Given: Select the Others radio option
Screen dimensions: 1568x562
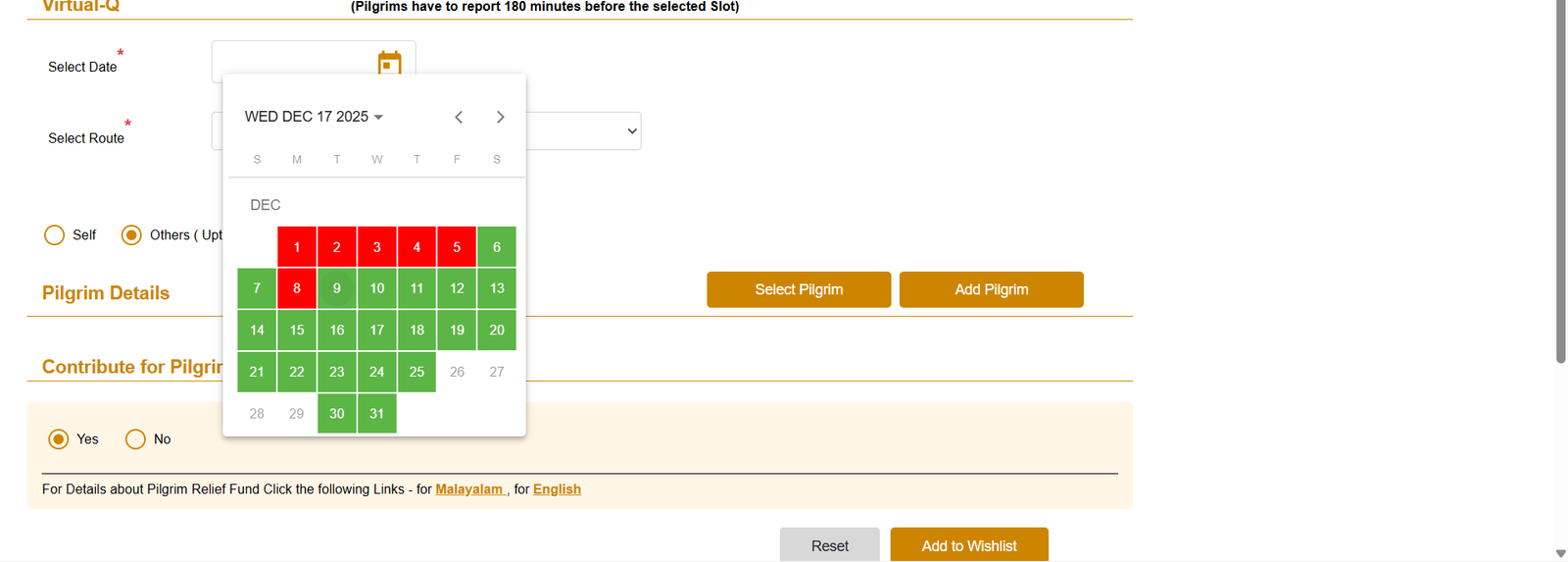Looking at the screenshot, I should 131,235.
